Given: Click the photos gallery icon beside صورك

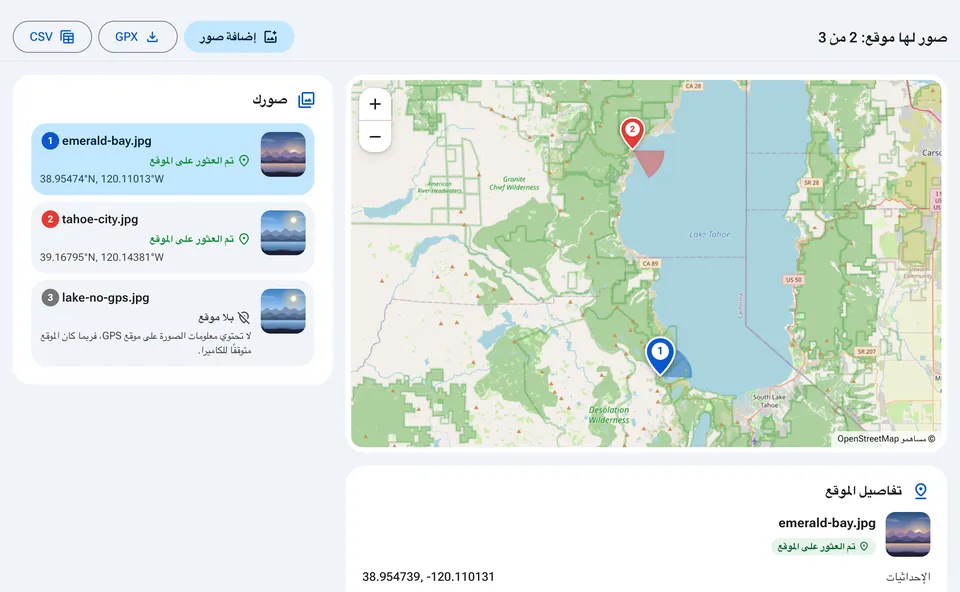Looking at the screenshot, I should [x=306, y=100].
